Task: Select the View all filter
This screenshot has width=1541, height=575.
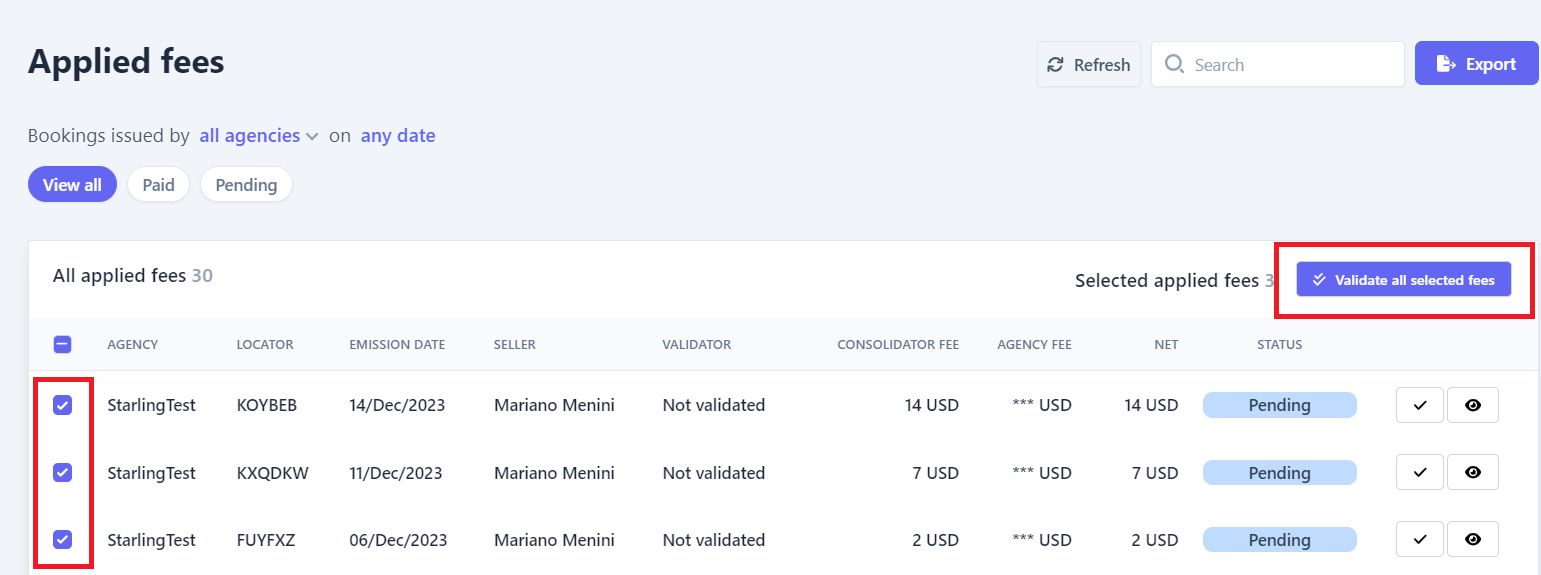Action: 72,185
